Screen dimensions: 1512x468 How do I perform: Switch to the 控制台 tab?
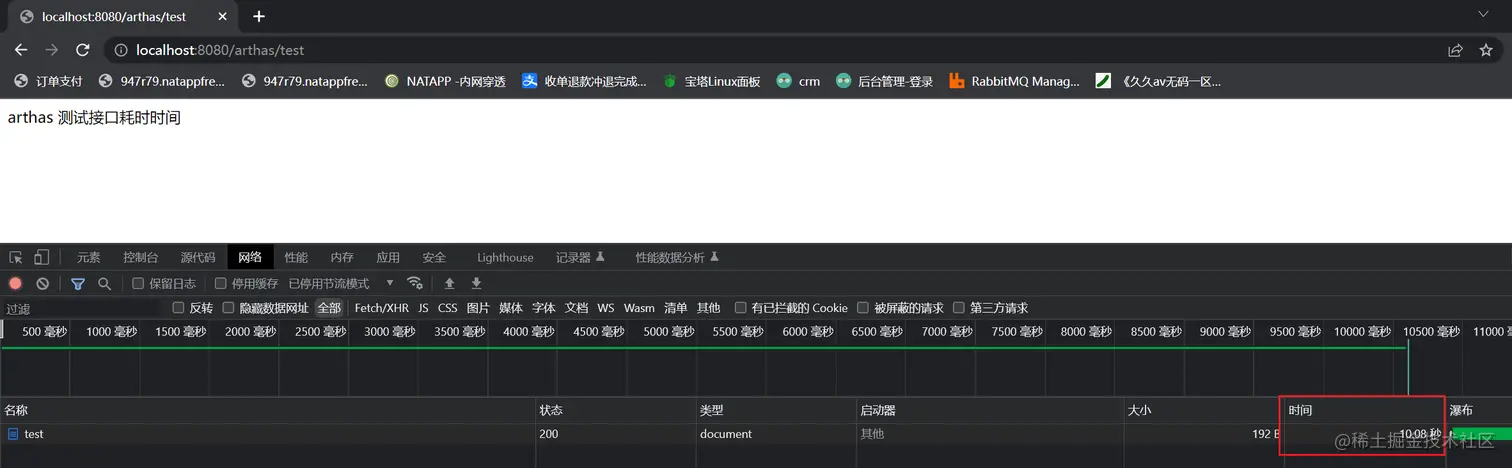pos(141,257)
